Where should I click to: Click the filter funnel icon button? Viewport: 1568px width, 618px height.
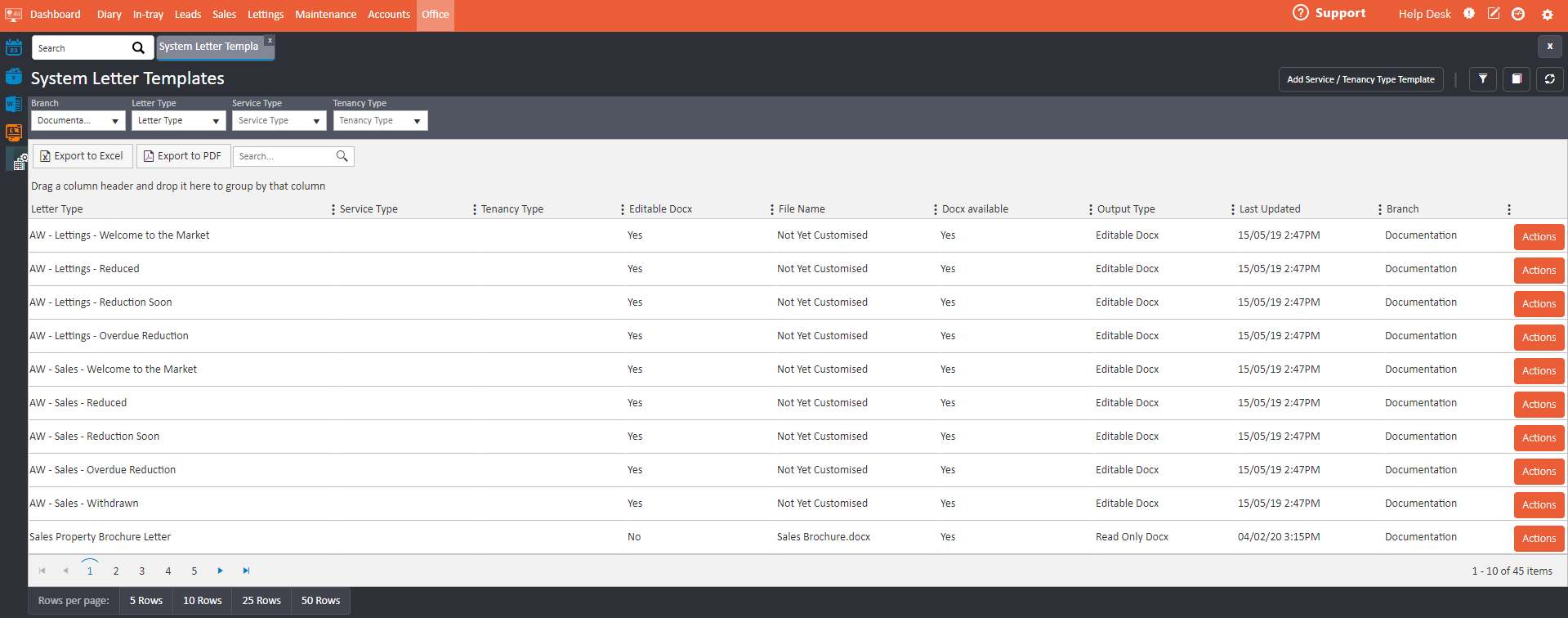[1482, 79]
